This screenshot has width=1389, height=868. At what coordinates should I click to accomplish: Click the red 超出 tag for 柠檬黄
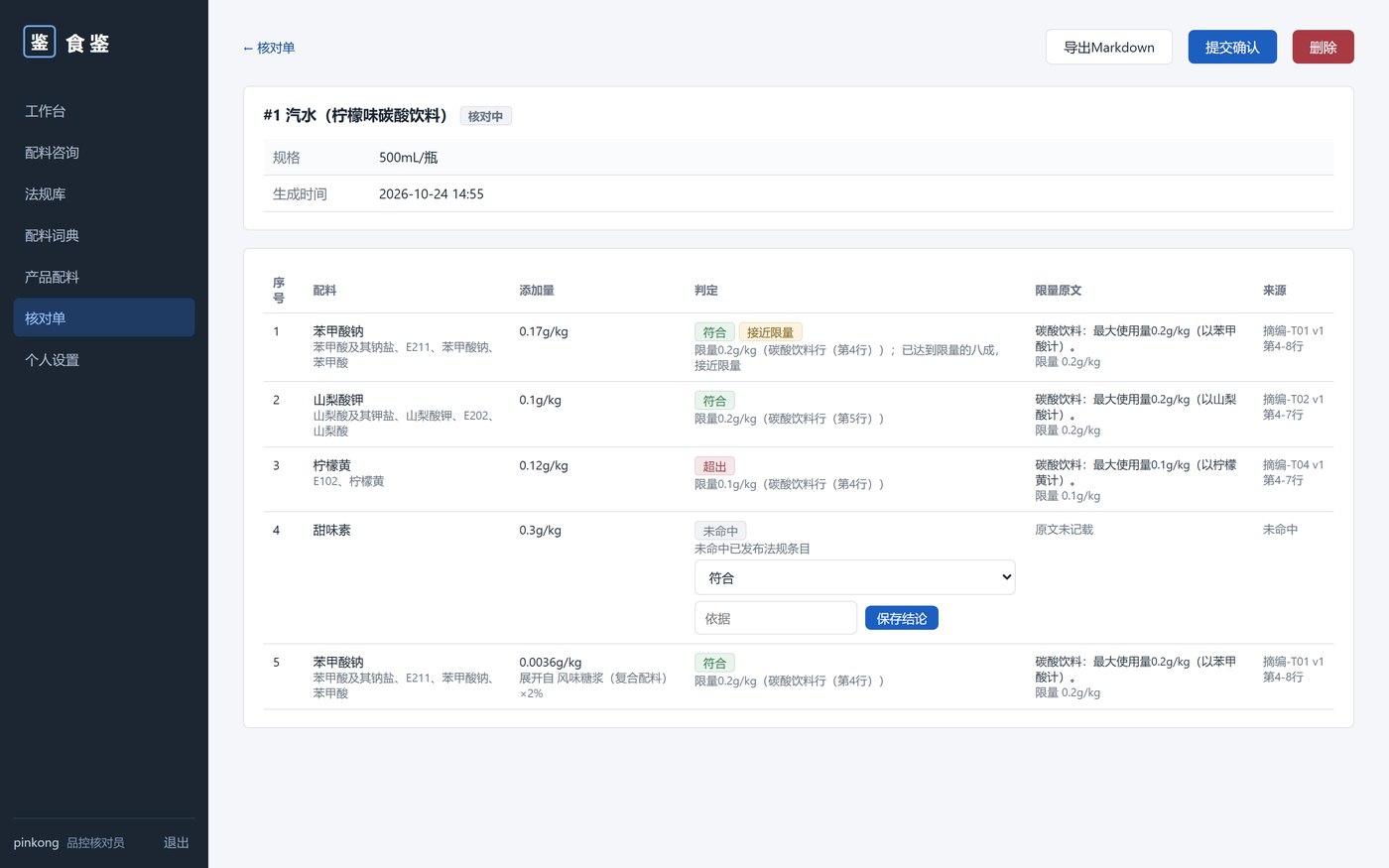[714, 466]
